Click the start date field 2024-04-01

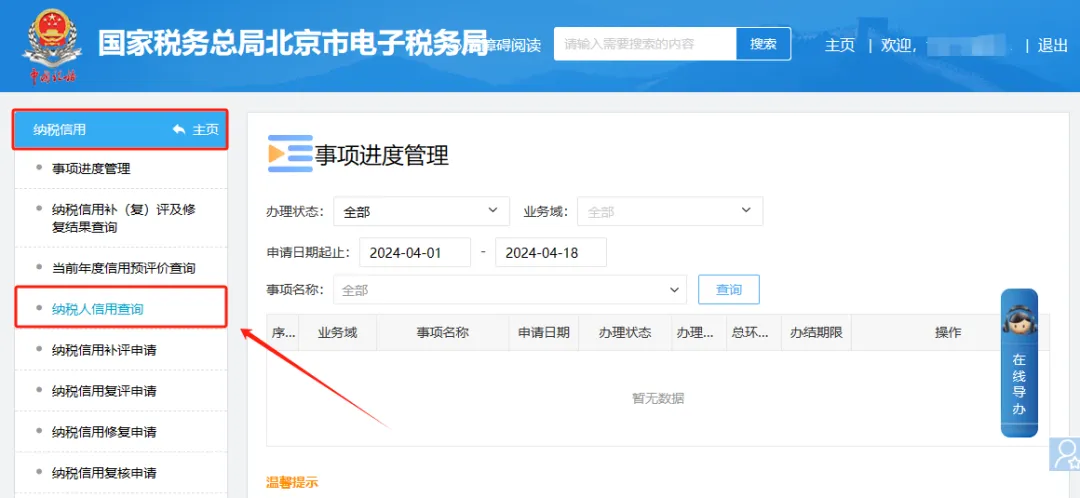point(415,252)
